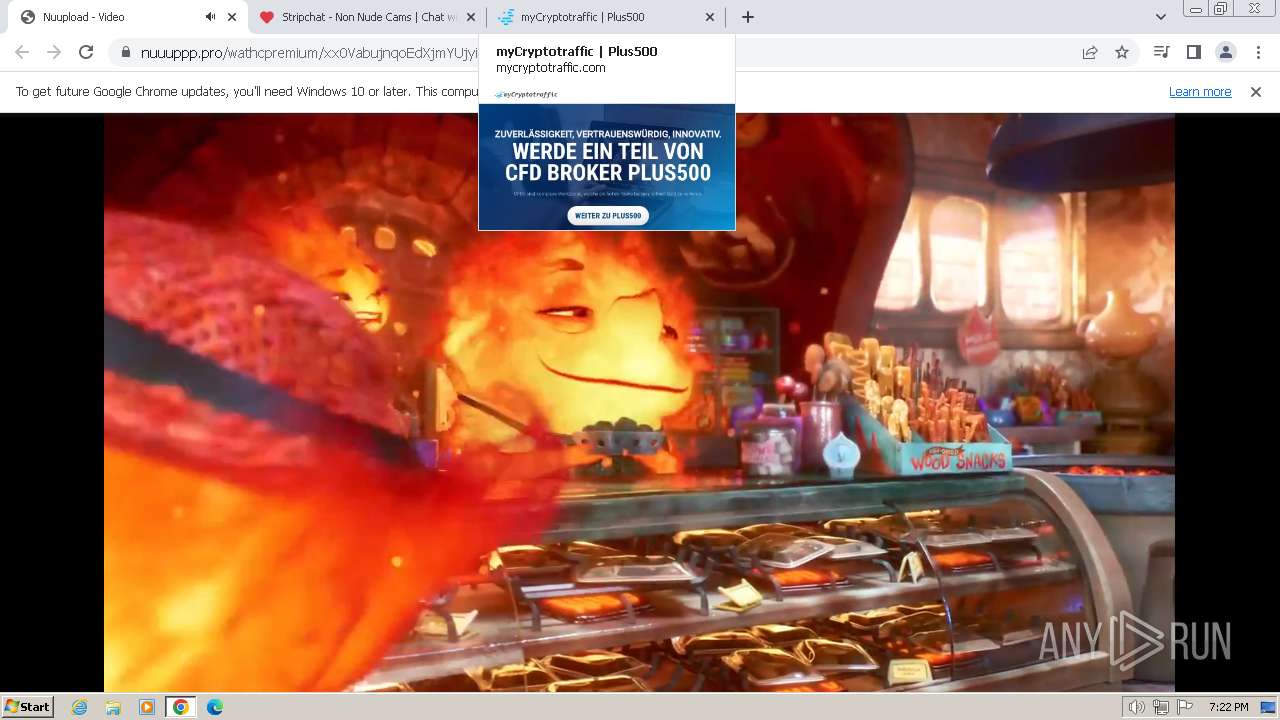The image size is (1280, 720).
Task: Switch to the Stripchat tab
Action: (367, 17)
